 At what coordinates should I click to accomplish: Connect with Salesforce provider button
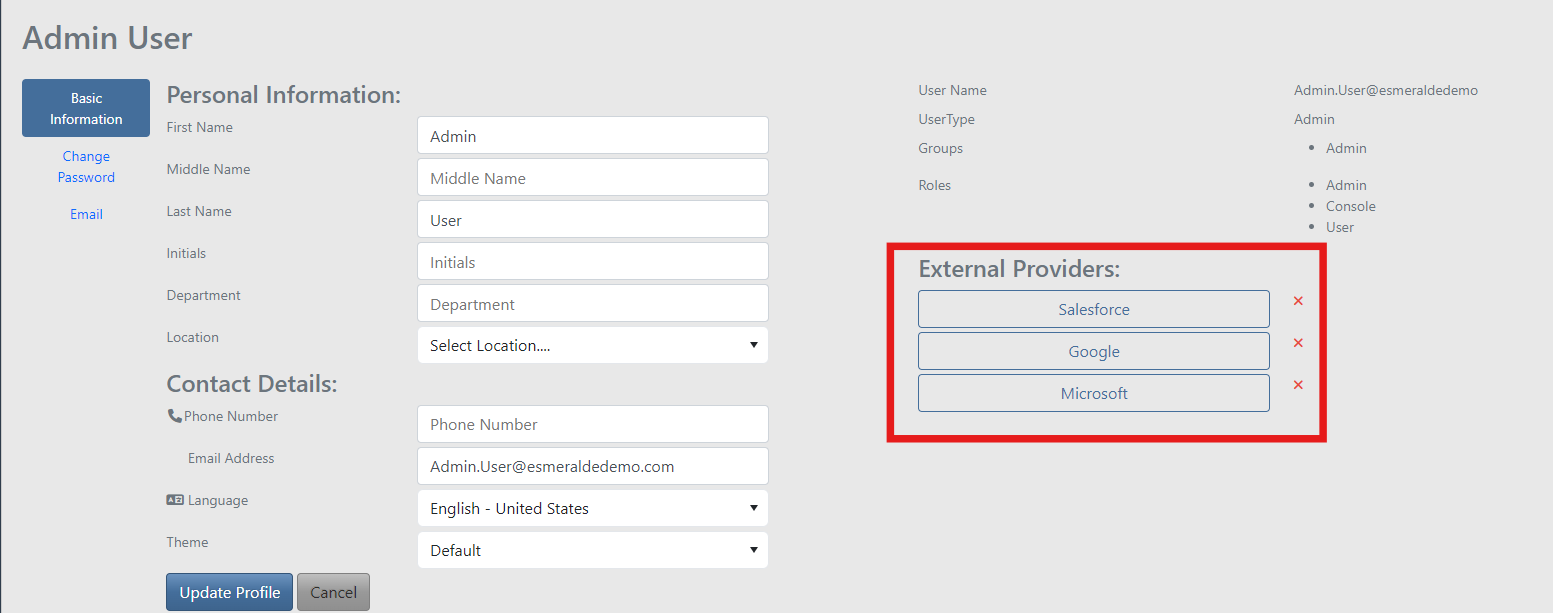pos(1093,309)
